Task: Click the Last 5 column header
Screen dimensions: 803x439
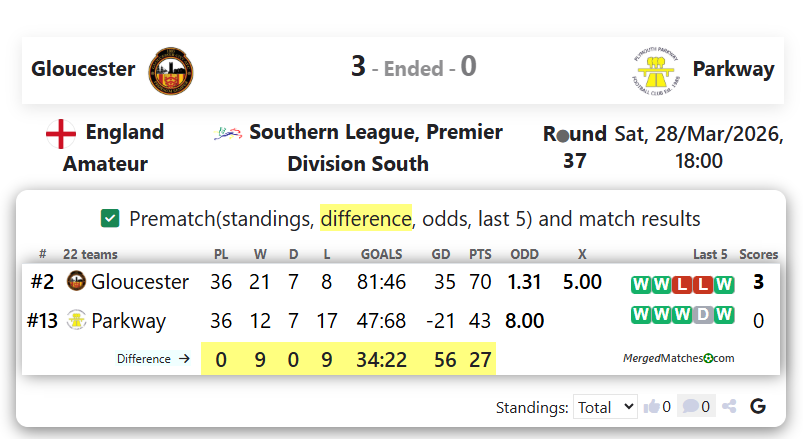Action: [x=710, y=255]
